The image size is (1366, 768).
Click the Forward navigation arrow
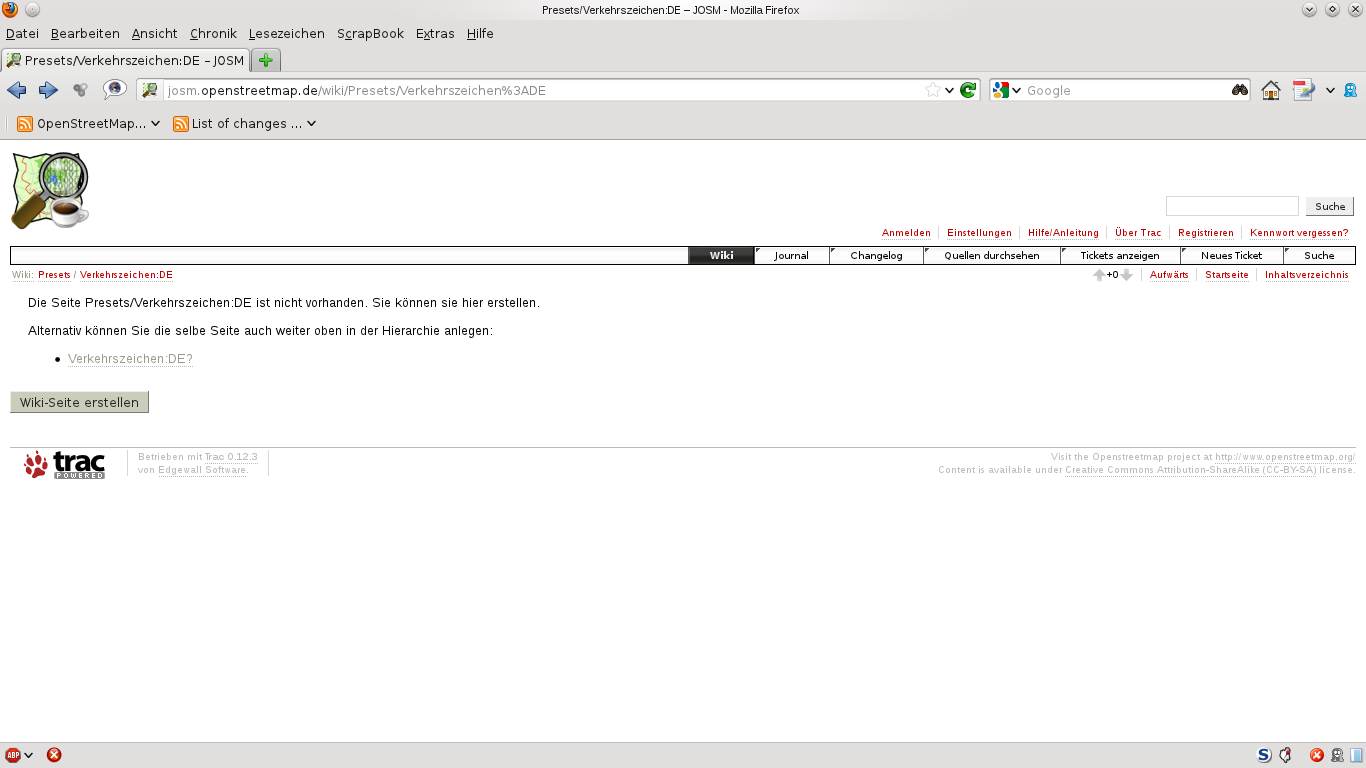[x=48, y=90]
